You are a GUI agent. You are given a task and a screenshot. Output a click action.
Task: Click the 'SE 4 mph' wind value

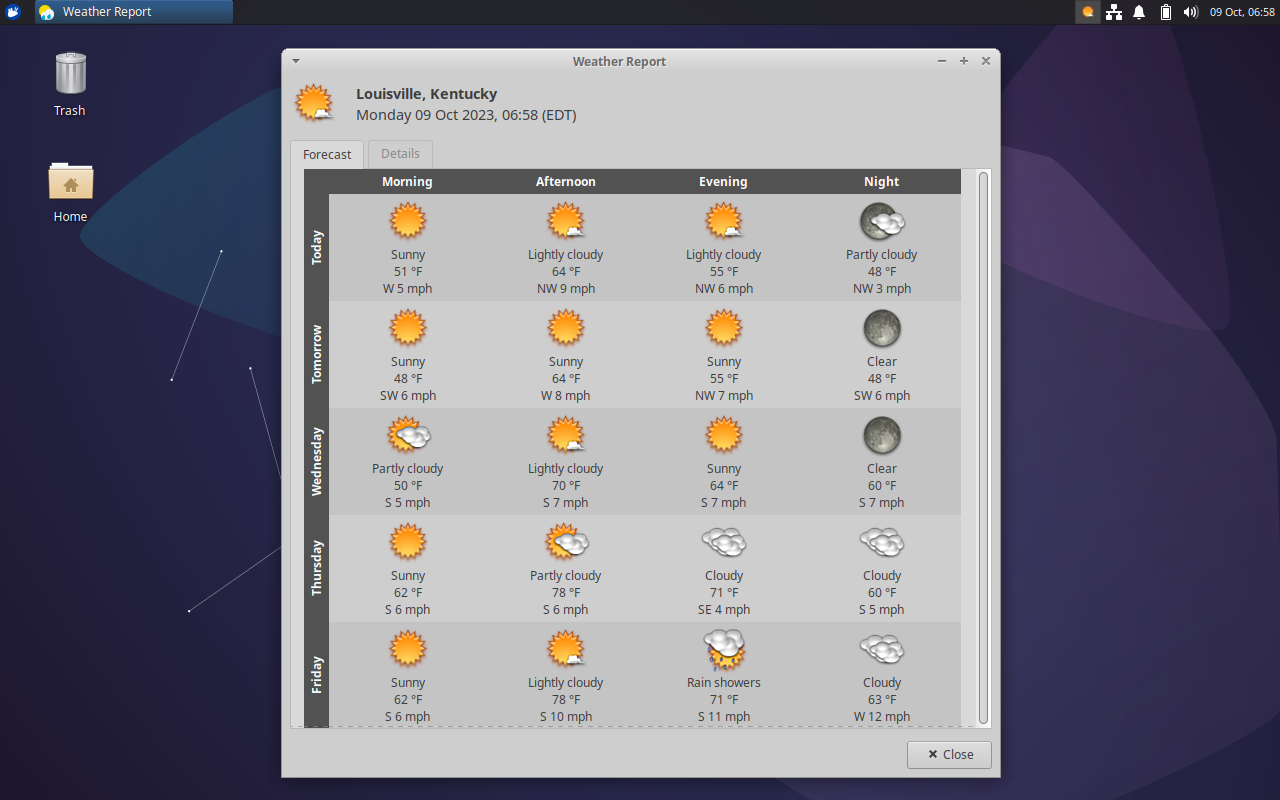click(x=724, y=610)
